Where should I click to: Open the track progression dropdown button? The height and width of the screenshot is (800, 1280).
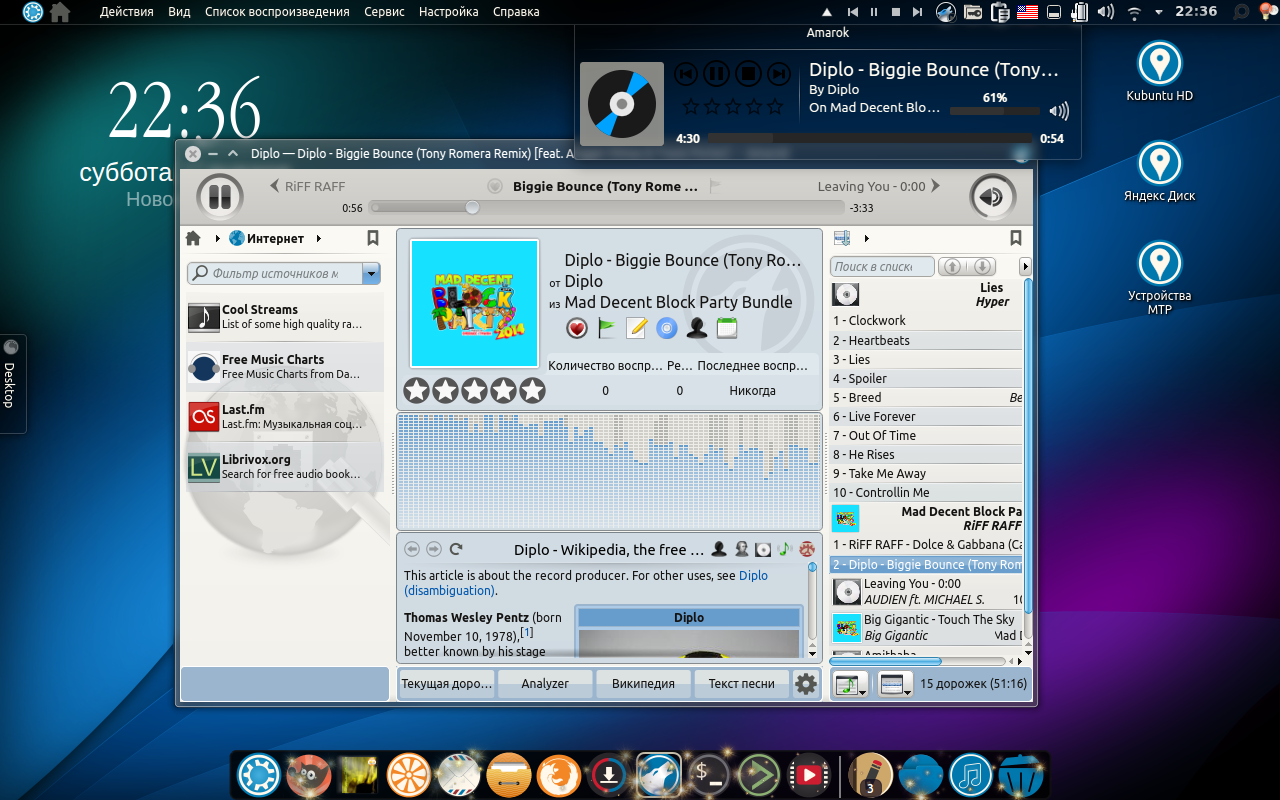click(851, 684)
